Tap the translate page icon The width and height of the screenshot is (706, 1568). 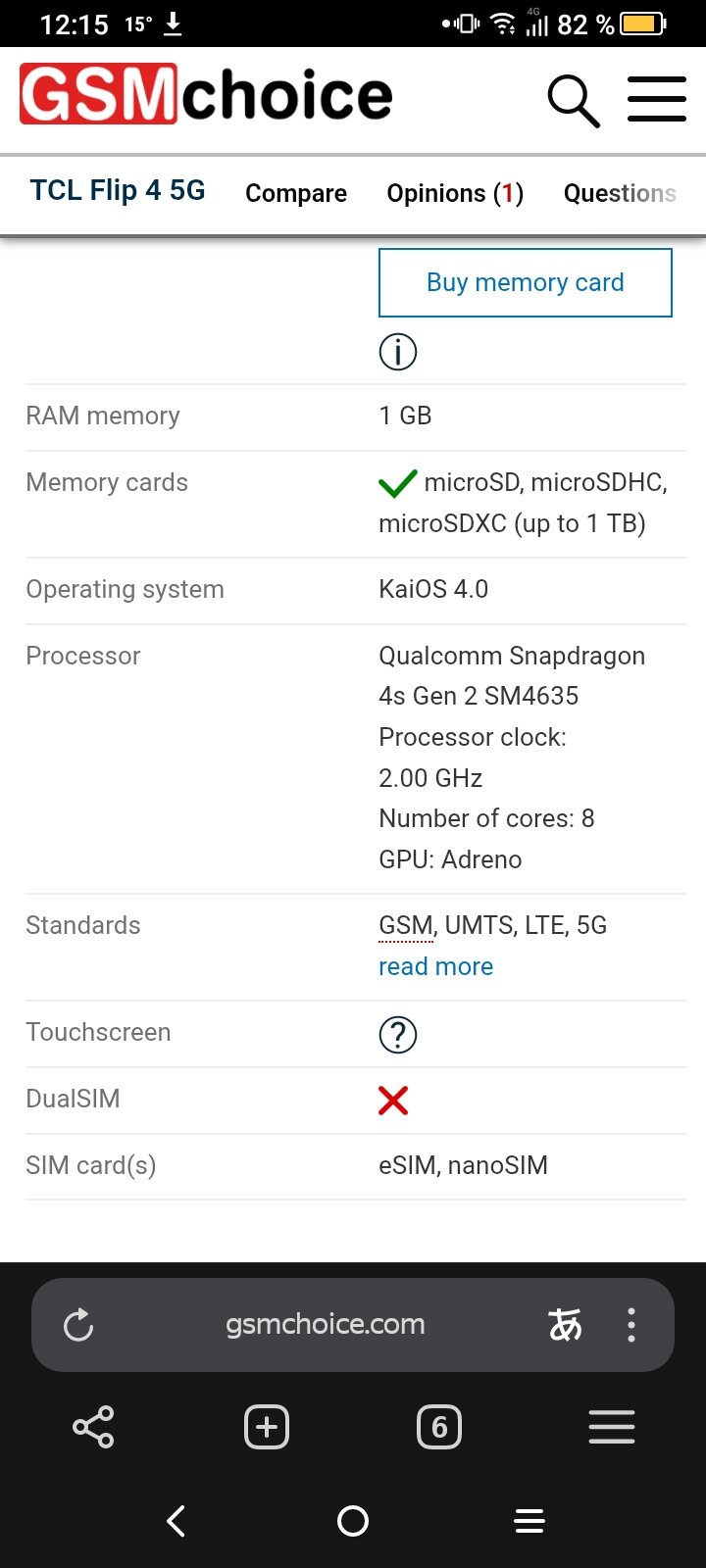(x=565, y=1325)
